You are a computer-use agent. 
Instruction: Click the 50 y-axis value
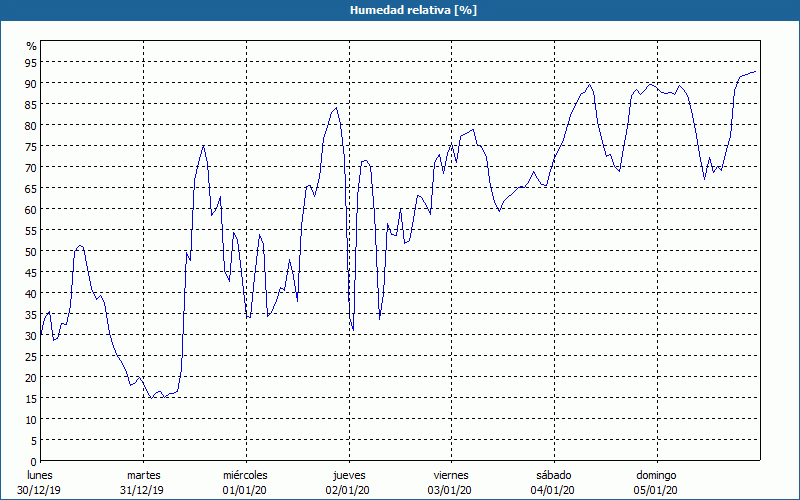point(31,252)
